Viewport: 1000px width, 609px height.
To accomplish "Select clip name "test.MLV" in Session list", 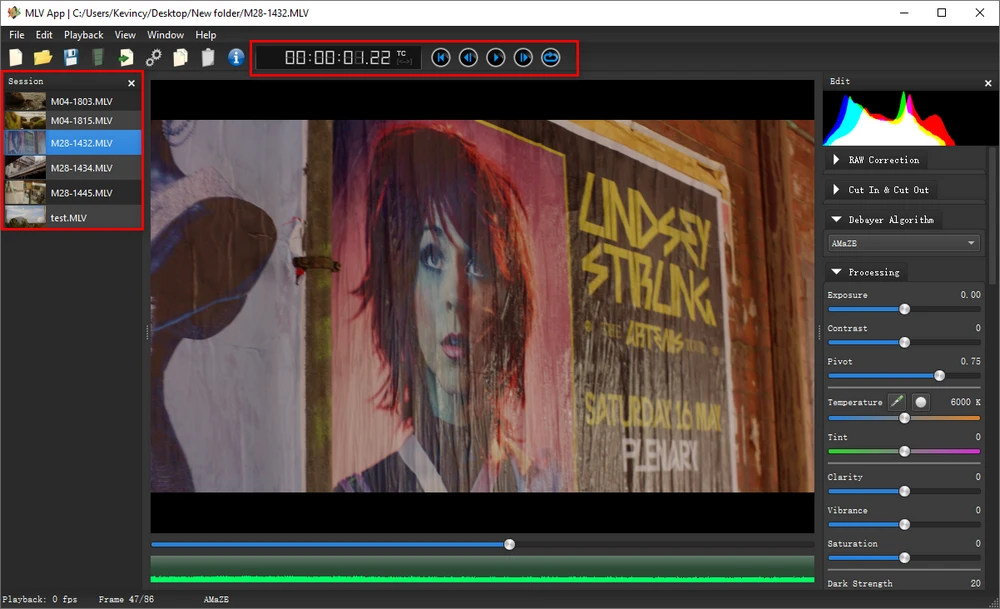I will tap(69, 217).
